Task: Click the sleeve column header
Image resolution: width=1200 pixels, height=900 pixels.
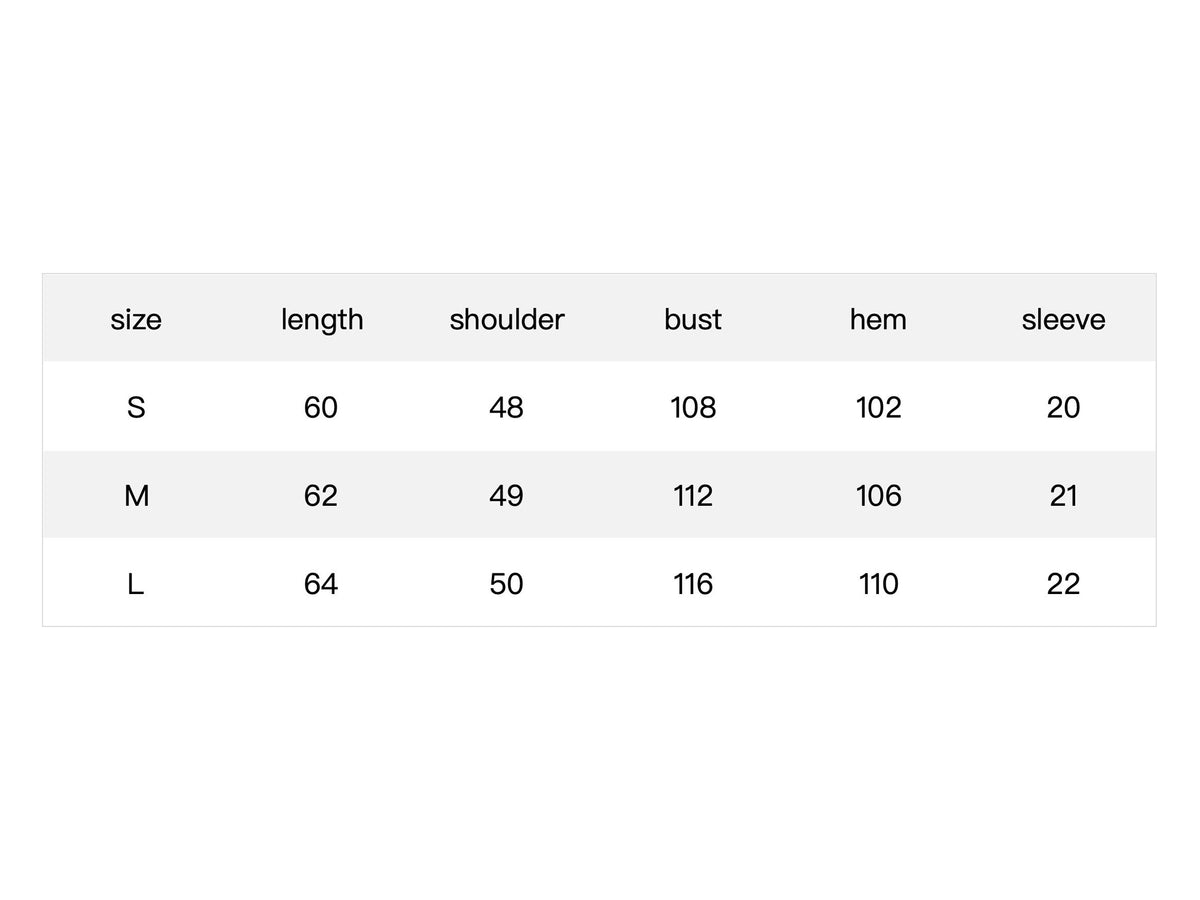Action: coord(1063,320)
